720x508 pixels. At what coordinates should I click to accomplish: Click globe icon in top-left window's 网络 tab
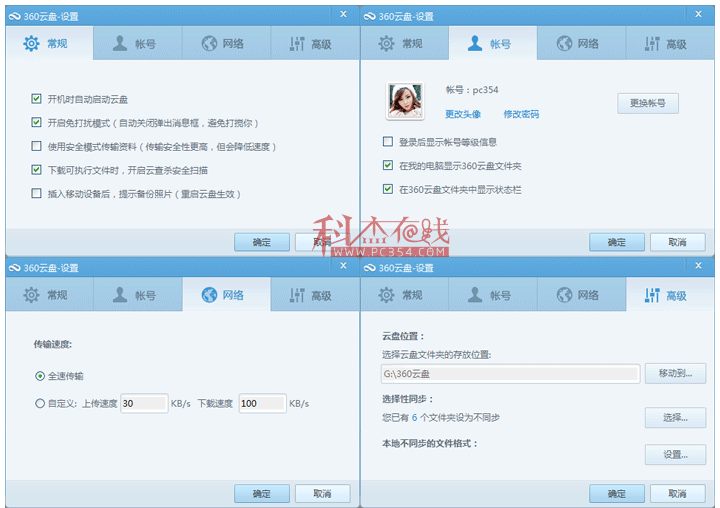pos(209,44)
